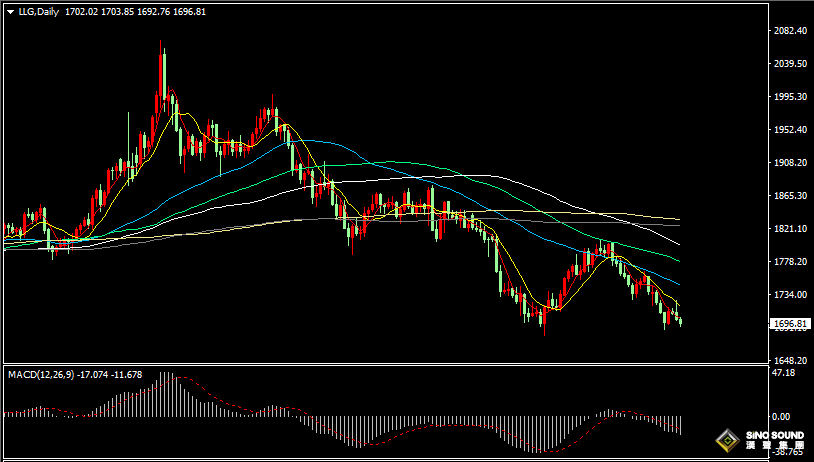Image resolution: width=814 pixels, height=462 pixels.
Task: Select the LLG,Daily symbol label
Action: 38,12
